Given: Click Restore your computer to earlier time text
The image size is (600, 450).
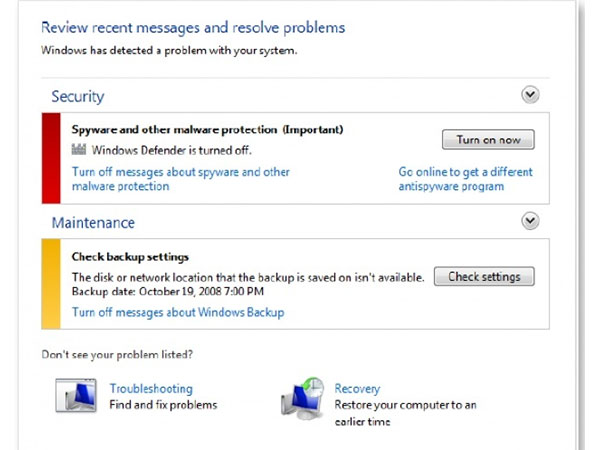Looking at the screenshot, I should coord(406,413).
